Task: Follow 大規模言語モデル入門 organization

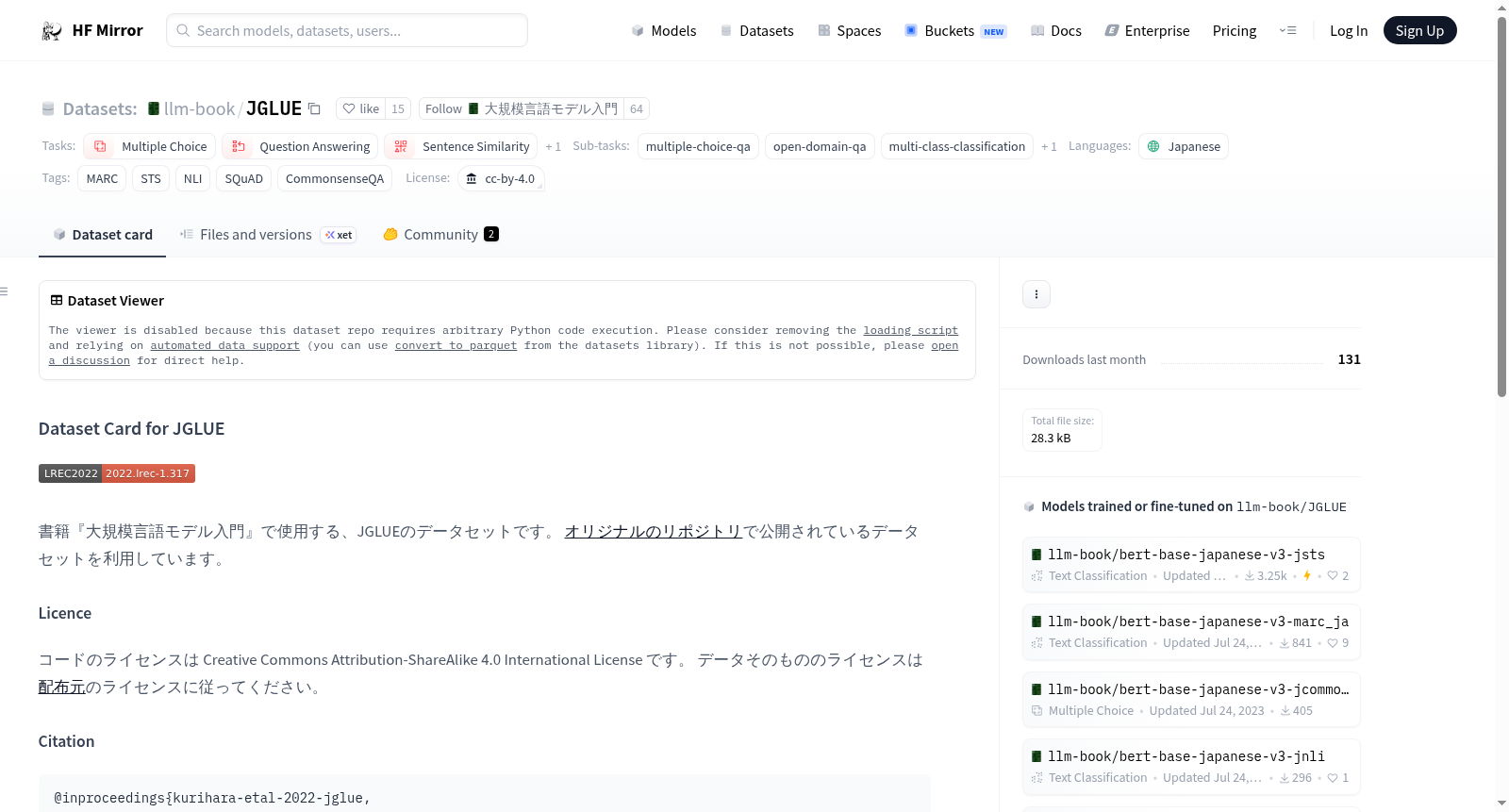Action: click(522, 109)
